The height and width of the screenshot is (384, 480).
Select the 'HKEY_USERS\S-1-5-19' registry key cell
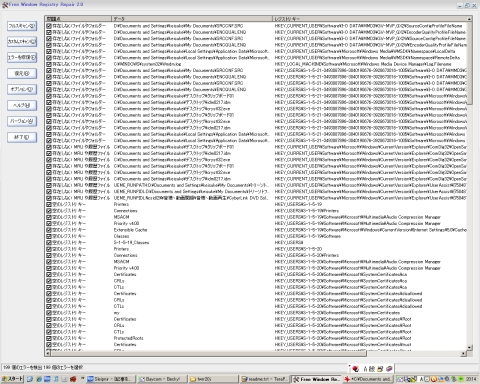click(x=298, y=204)
